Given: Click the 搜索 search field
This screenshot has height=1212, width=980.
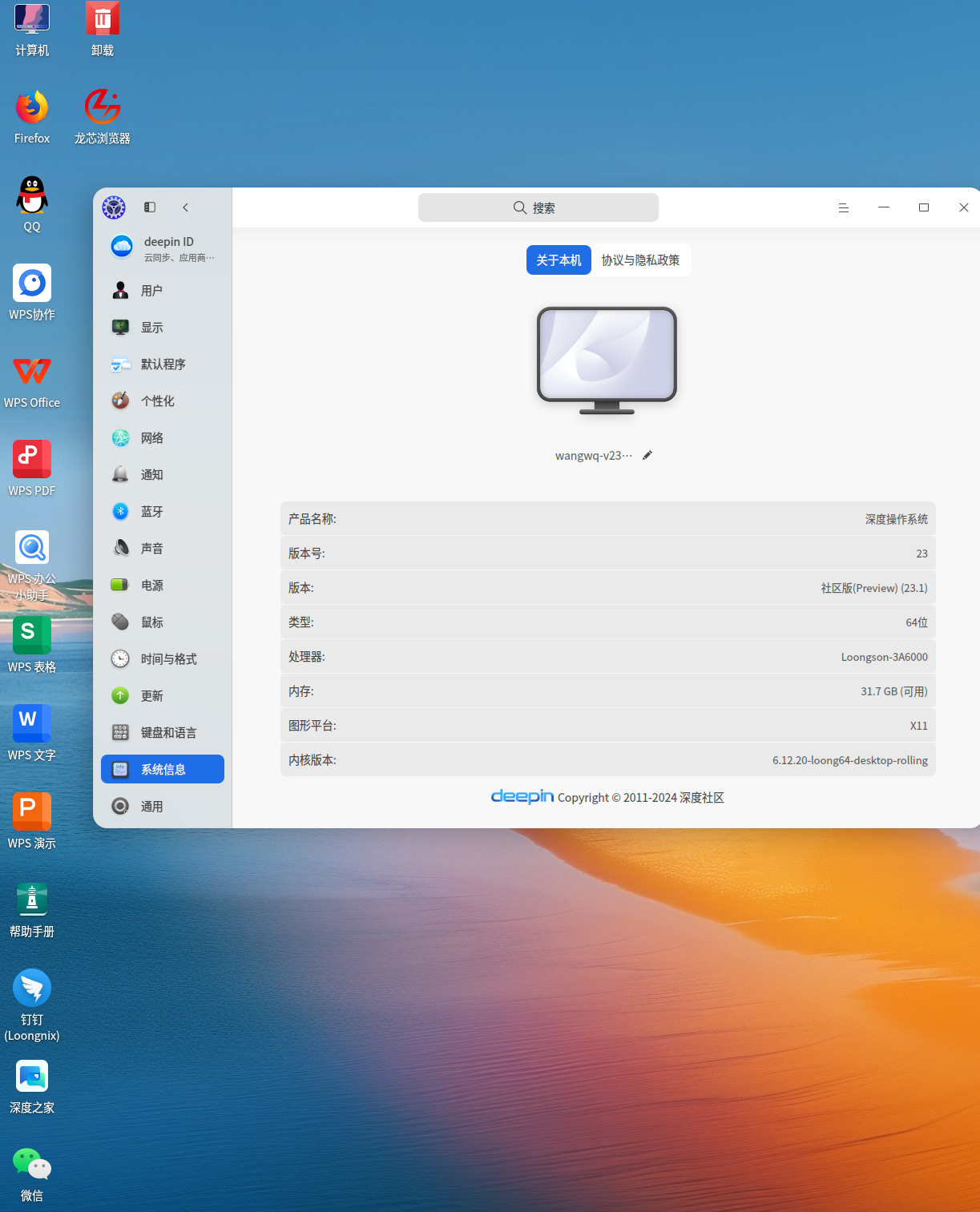Looking at the screenshot, I should [538, 207].
